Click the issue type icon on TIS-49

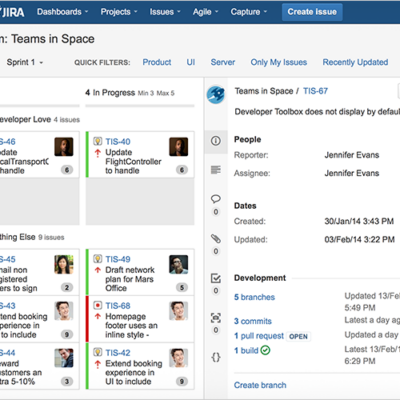click(x=98, y=259)
